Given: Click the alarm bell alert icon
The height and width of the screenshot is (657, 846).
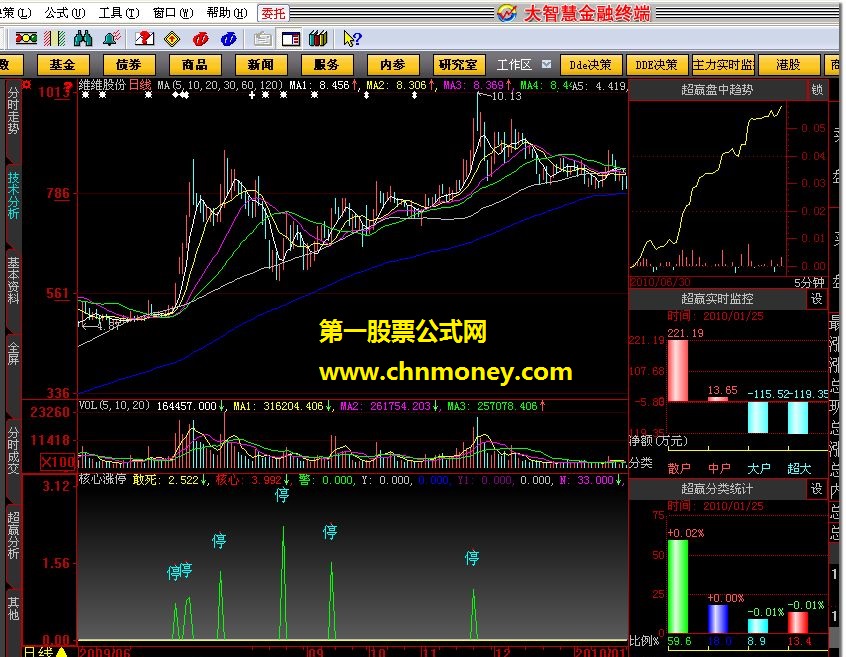Looking at the screenshot, I should 112,38.
